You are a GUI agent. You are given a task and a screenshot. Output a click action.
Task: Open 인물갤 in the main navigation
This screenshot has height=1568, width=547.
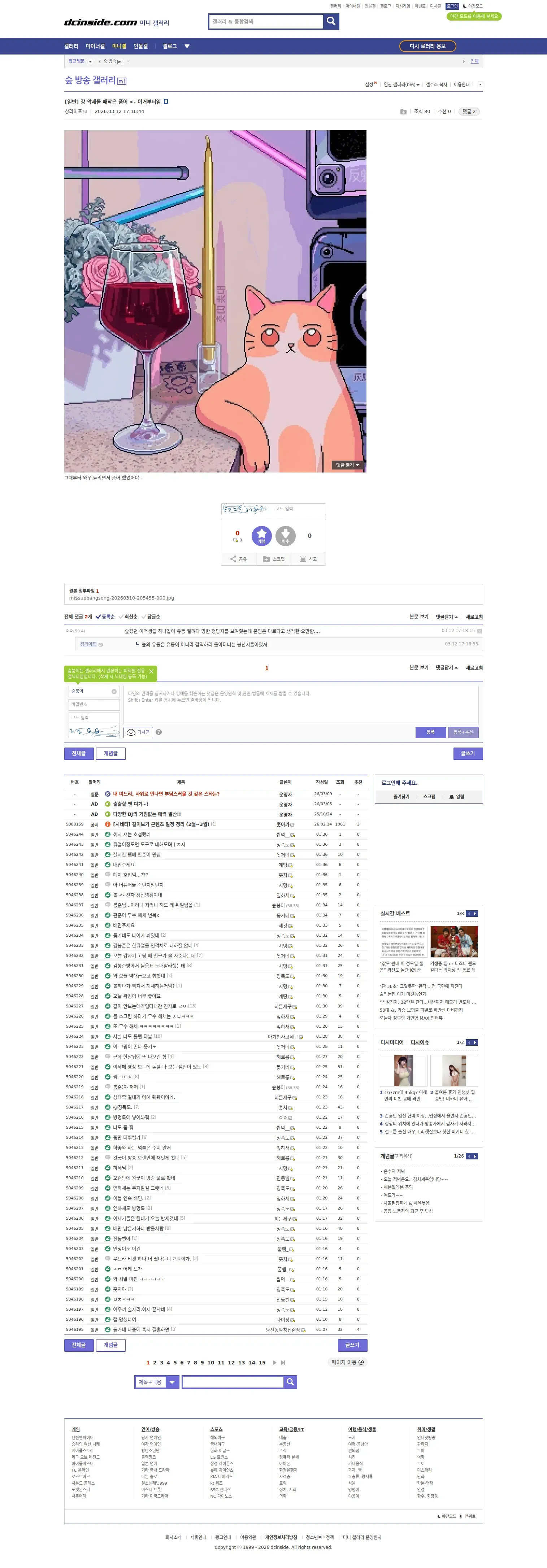(141, 46)
